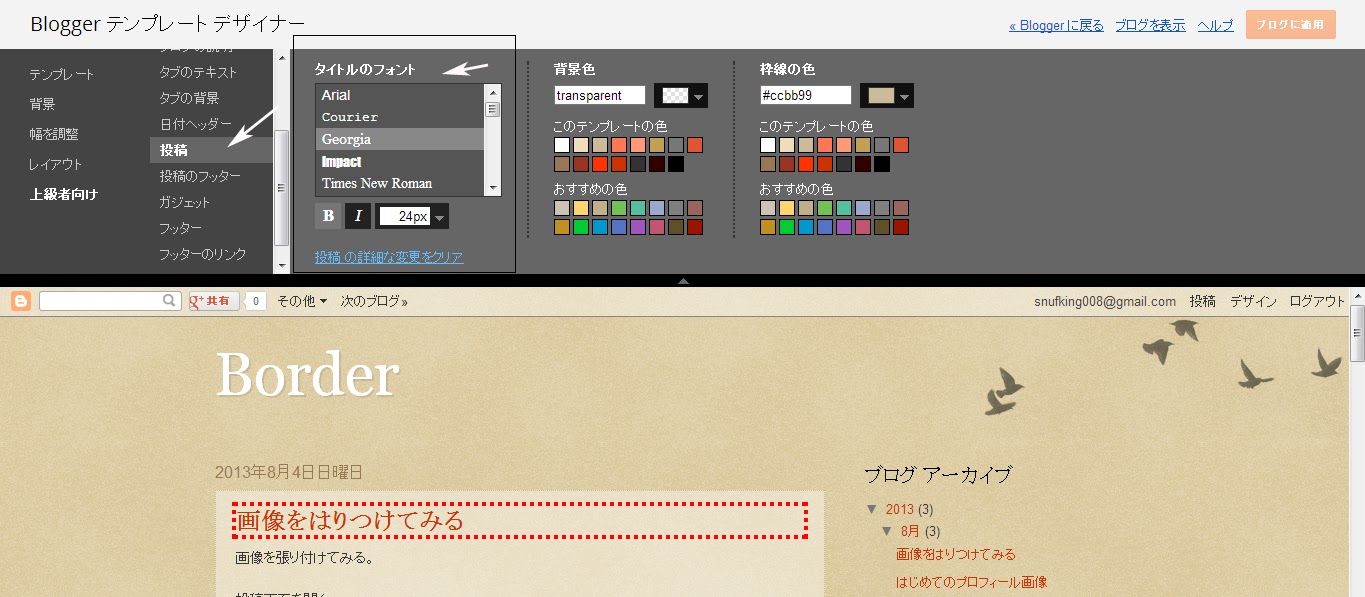This screenshot has height=597, width=1365.
Task: Click the font list scroll-down arrow
Action: 492,188
